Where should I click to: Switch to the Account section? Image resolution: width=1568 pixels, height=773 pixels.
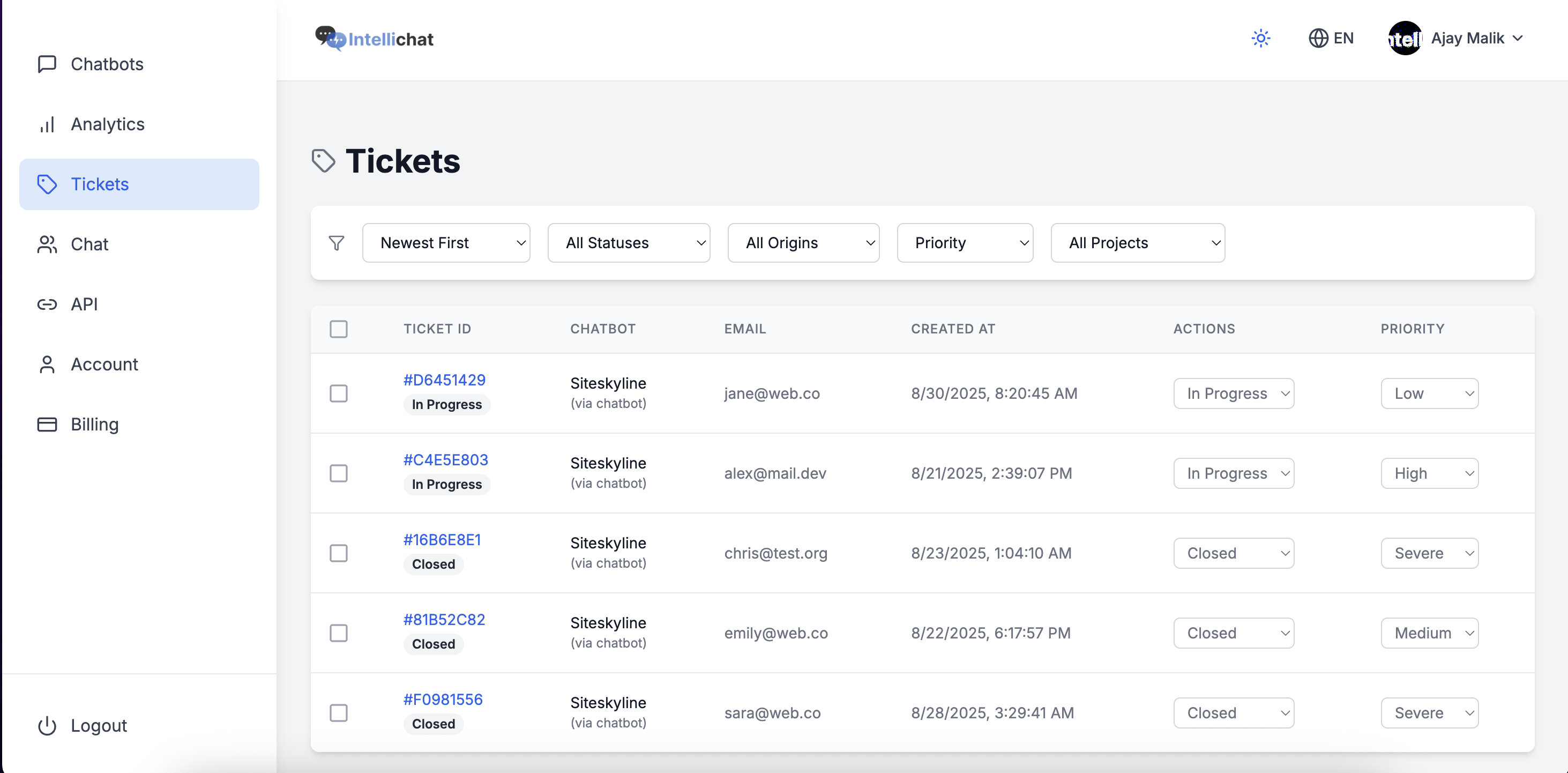[48, 364]
